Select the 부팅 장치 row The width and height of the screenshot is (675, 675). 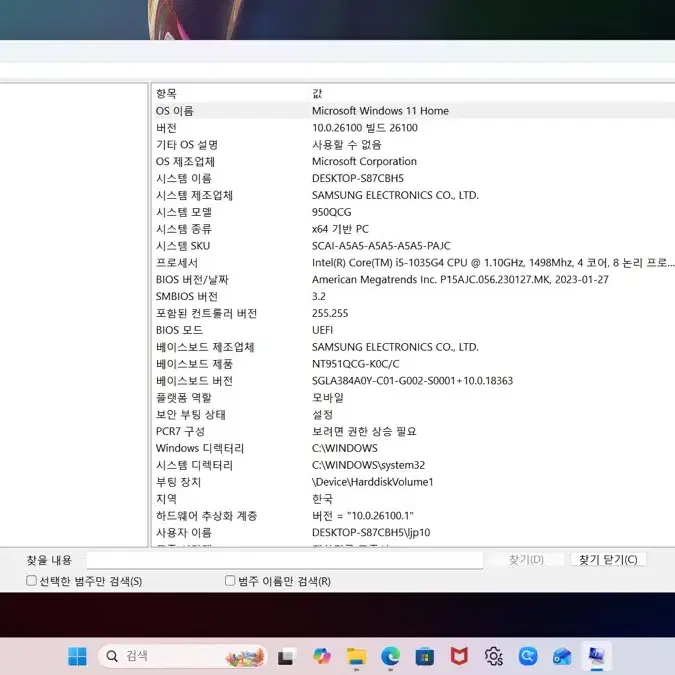coord(413,482)
